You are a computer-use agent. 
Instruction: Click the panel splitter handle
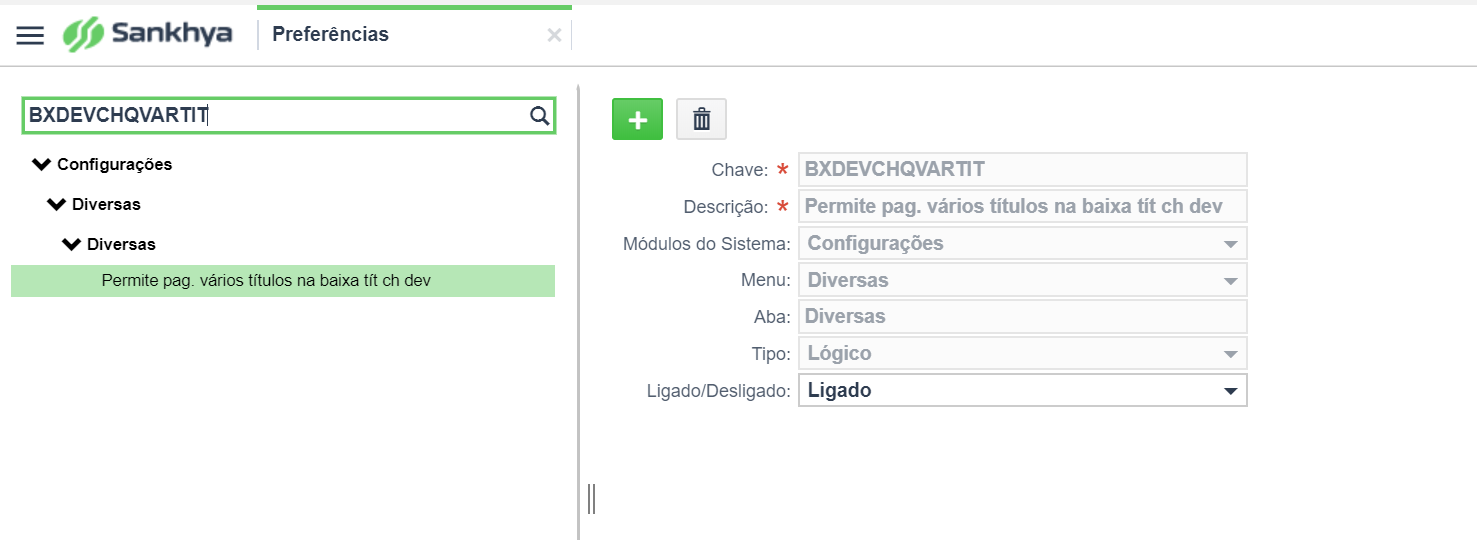click(591, 498)
